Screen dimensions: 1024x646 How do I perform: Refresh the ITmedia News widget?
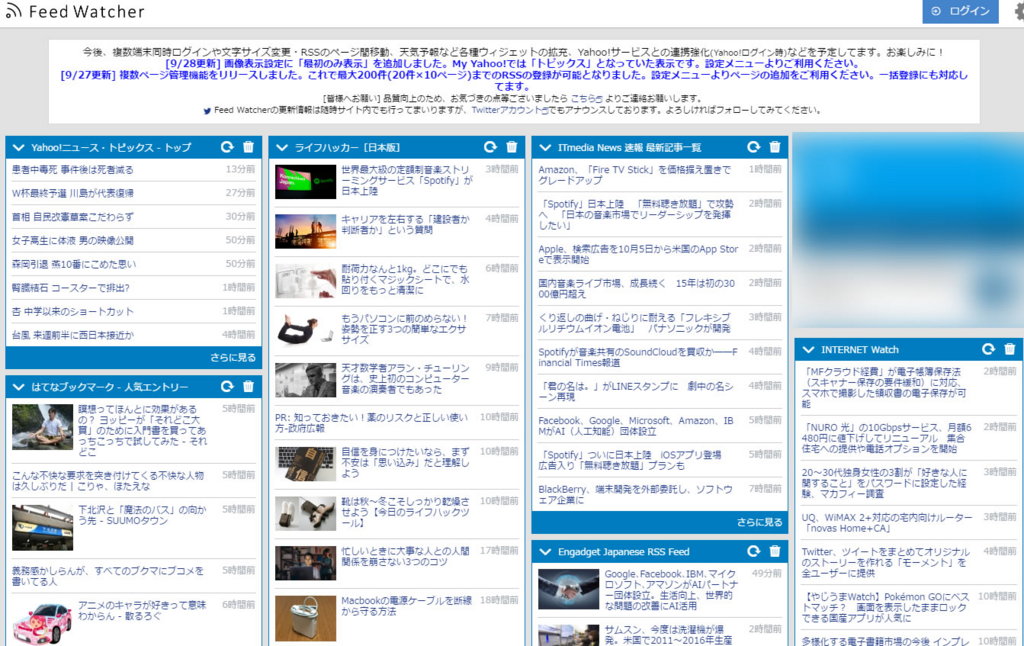pyautogui.click(x=754, y=148)
